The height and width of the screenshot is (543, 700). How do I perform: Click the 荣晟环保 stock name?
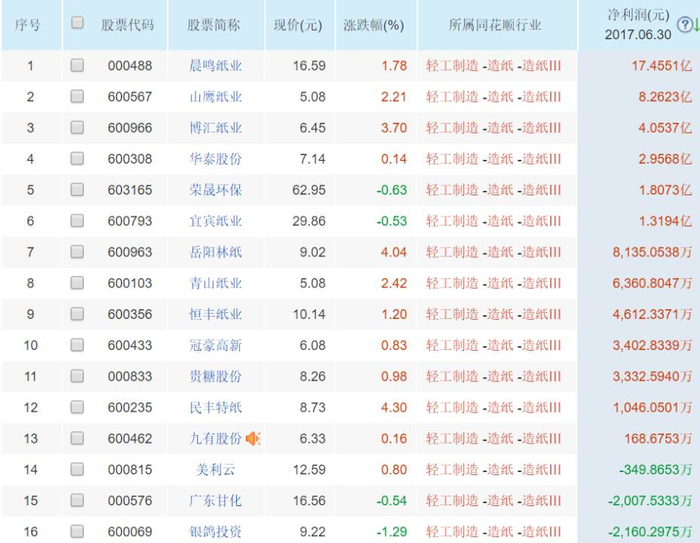point(215,190)
